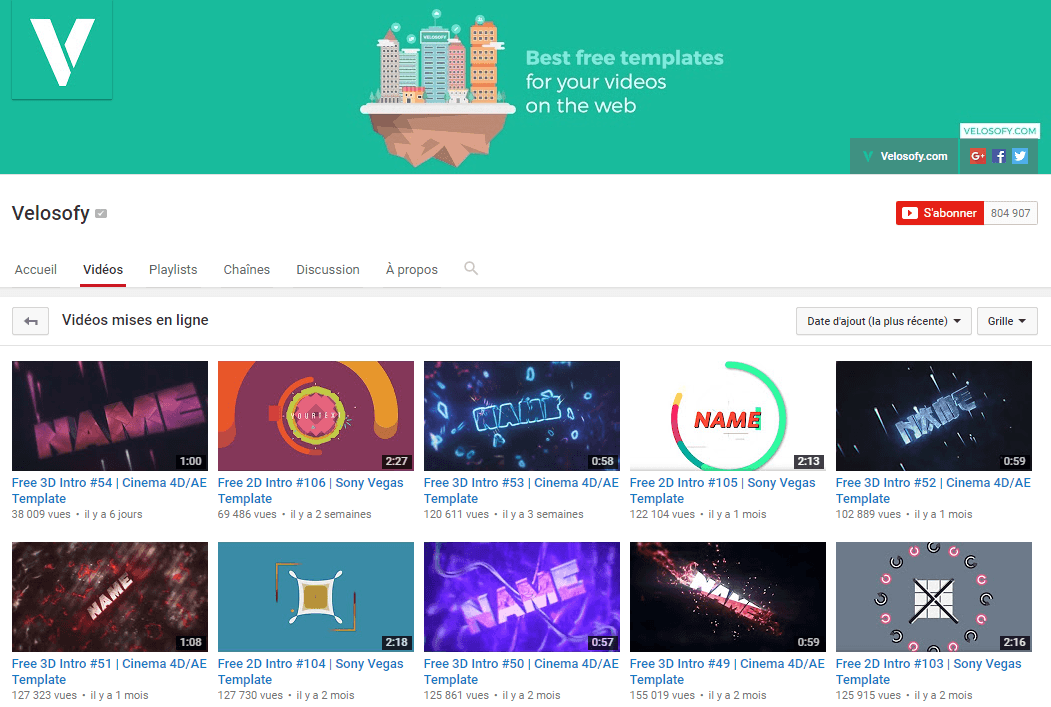Play the Free 2D Intro #103 thumbnail
1051x707 pixels.
[934, 596]
